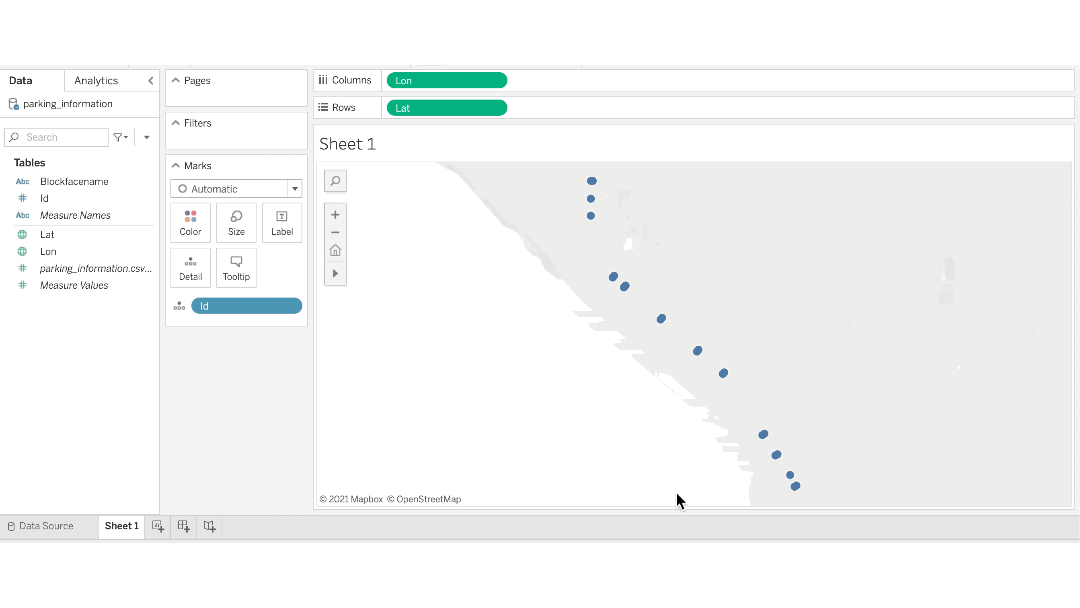Image resolution: width=1080 pixels, height=608 pixels.
Task: Zoom out on the map
Action: [335, 232]
